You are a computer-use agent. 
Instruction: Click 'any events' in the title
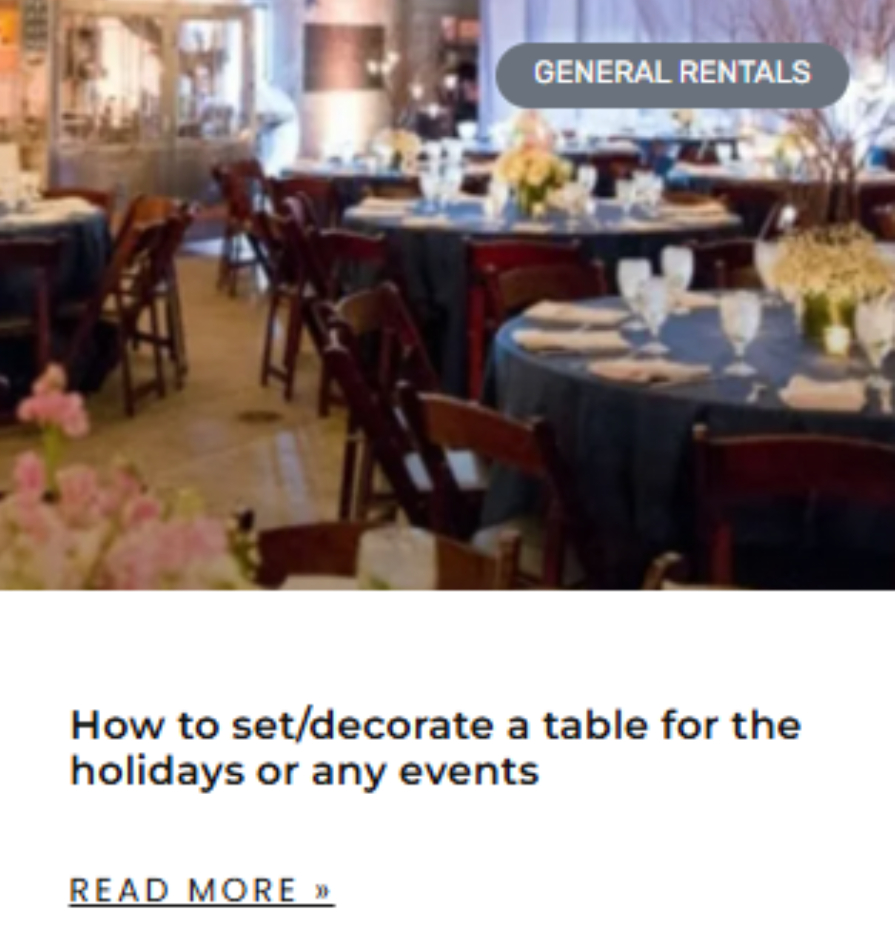[425, 772]
